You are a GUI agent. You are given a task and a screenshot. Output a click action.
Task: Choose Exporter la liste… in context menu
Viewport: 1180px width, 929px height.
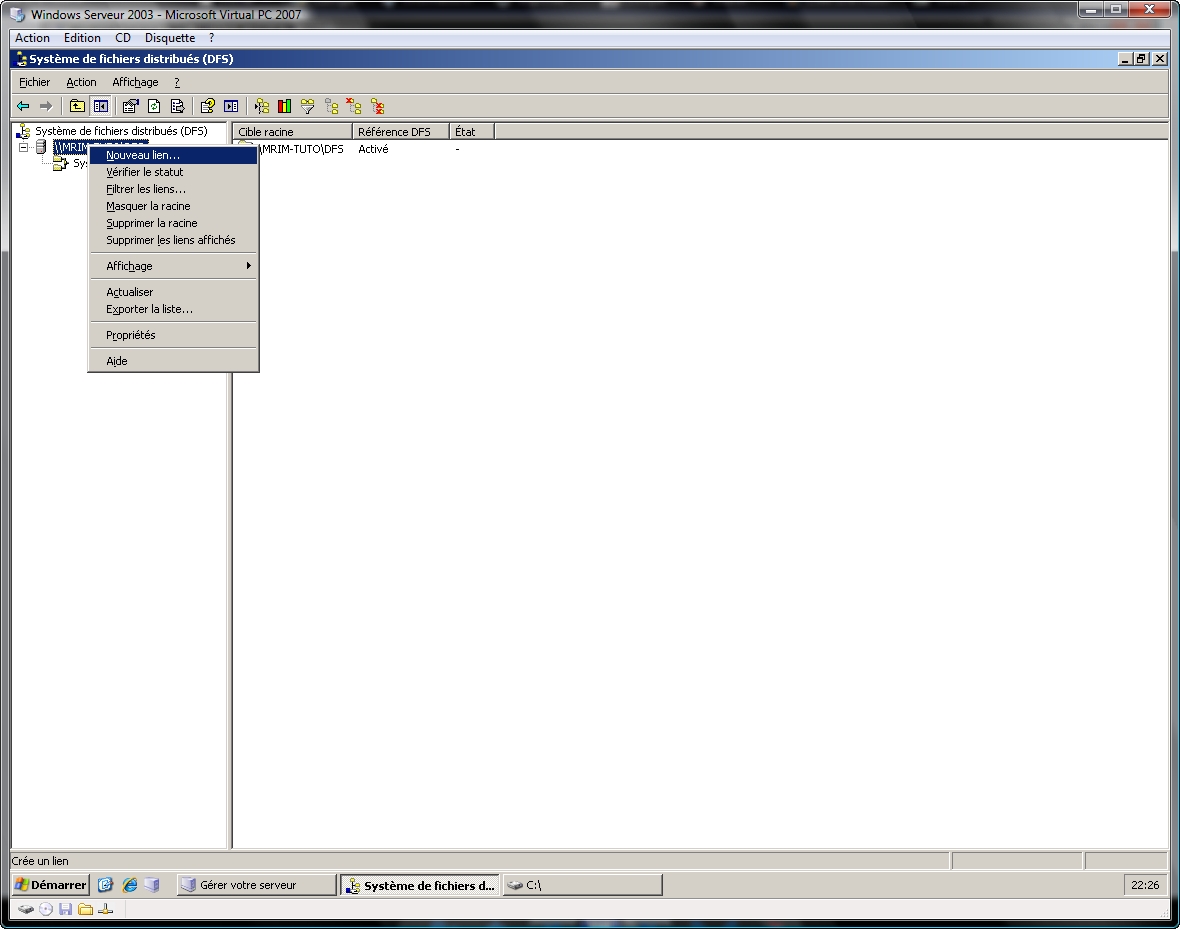173,309
